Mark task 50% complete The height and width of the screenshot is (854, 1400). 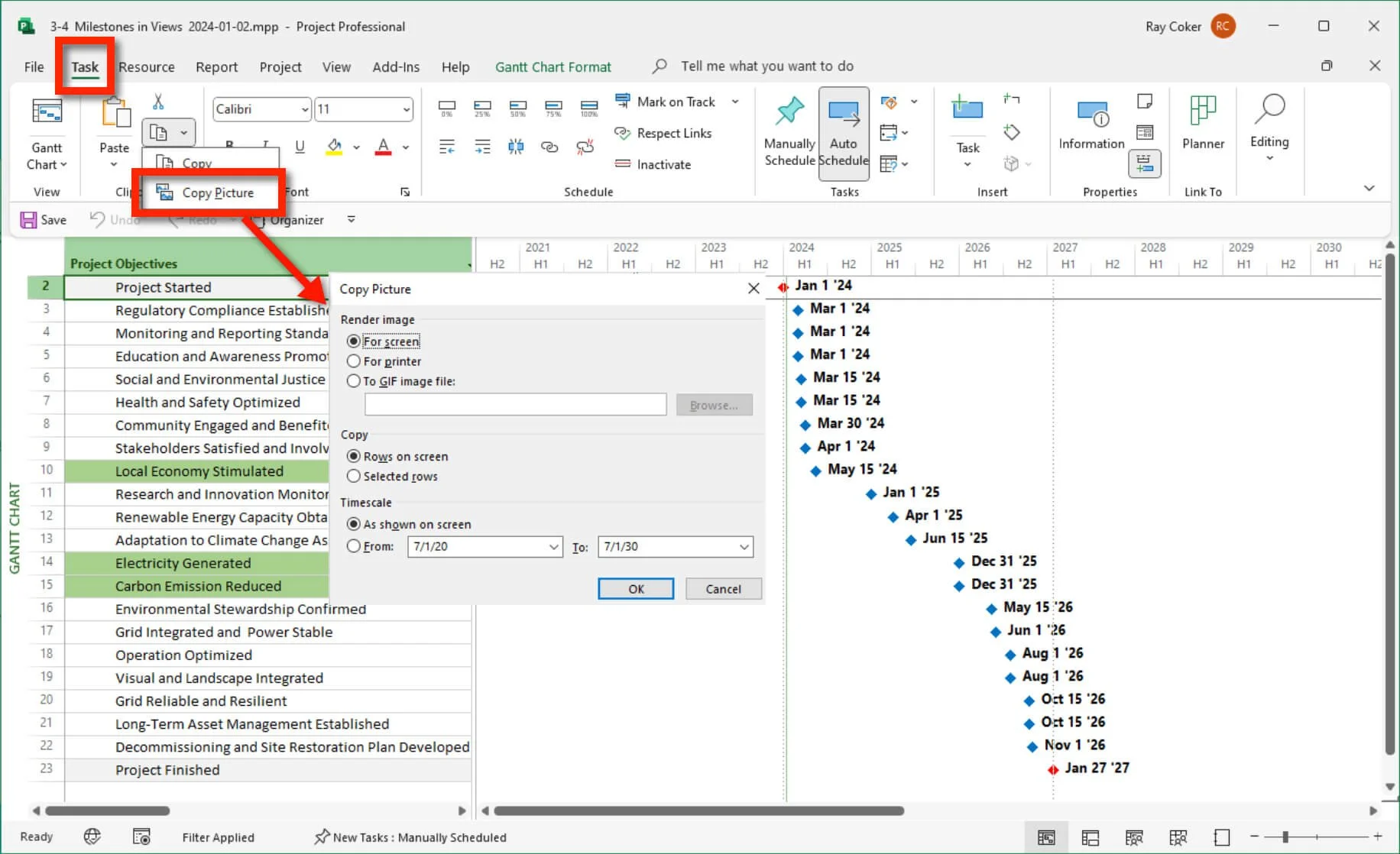coord(517,108)
